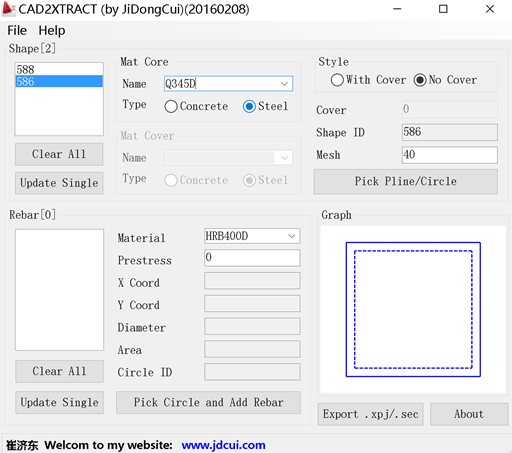Click the Shape ID field
The width and height of the screenshot is (512, 453).
point(450,132)
